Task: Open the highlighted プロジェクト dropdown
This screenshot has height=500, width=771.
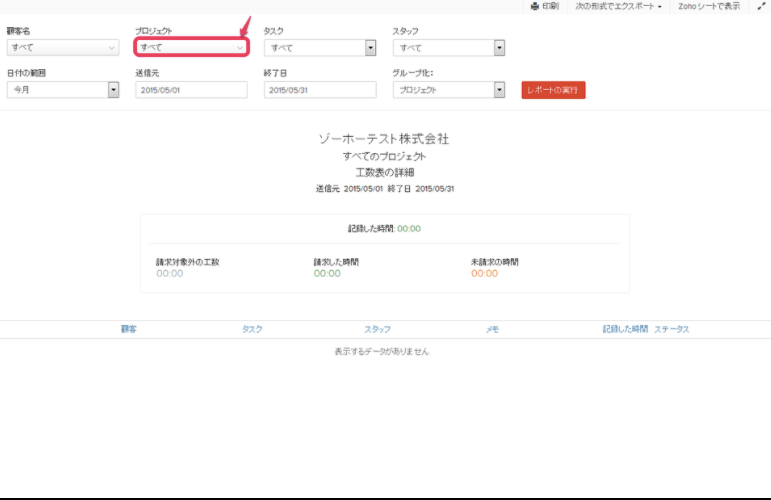Action: click(191, 47)
